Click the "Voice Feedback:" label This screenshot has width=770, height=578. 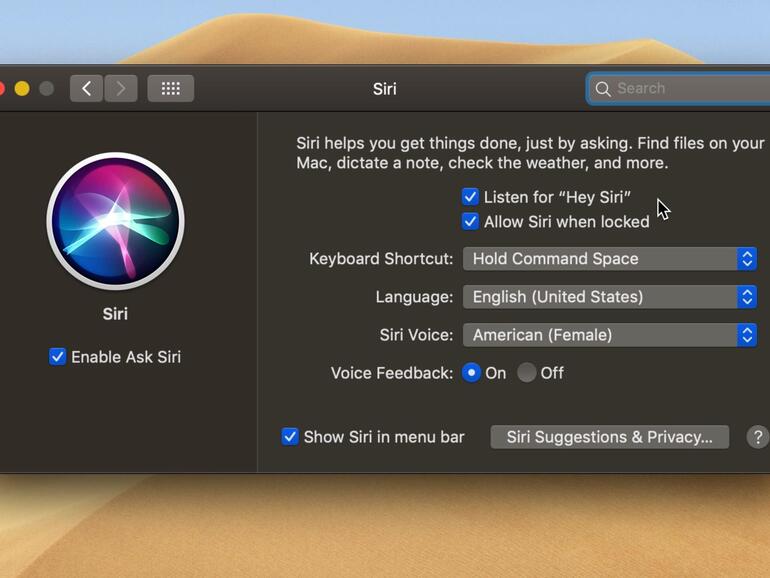(x=392, y=373)
